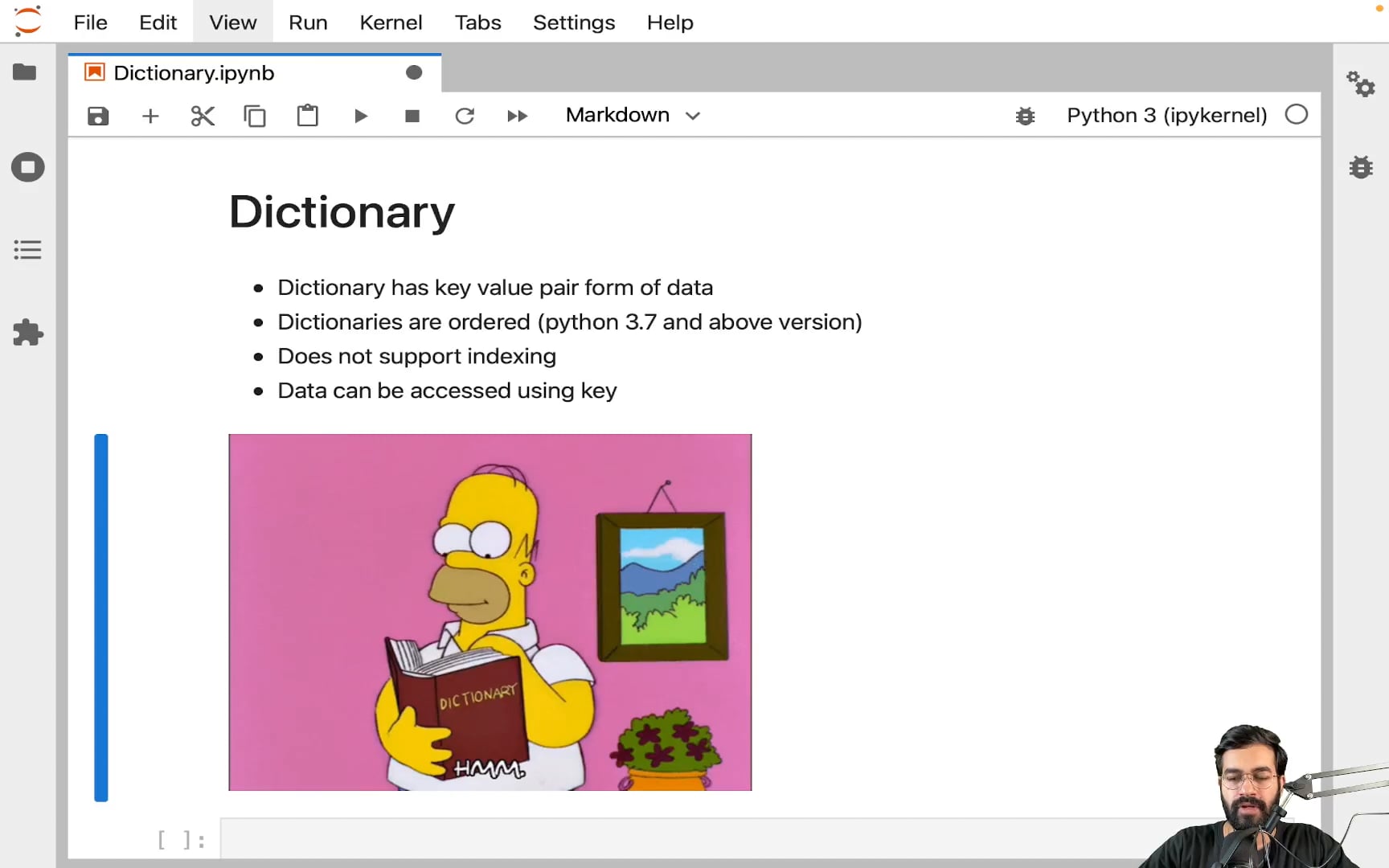Enable the debugger bug icon in toolbar
Screen dimensions: 1389x868
1025,117
